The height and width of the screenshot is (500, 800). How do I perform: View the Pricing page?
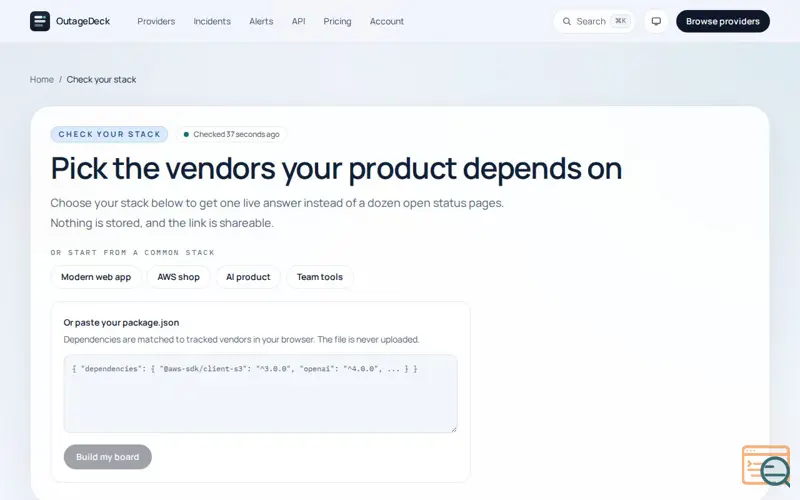click(337, 21)
